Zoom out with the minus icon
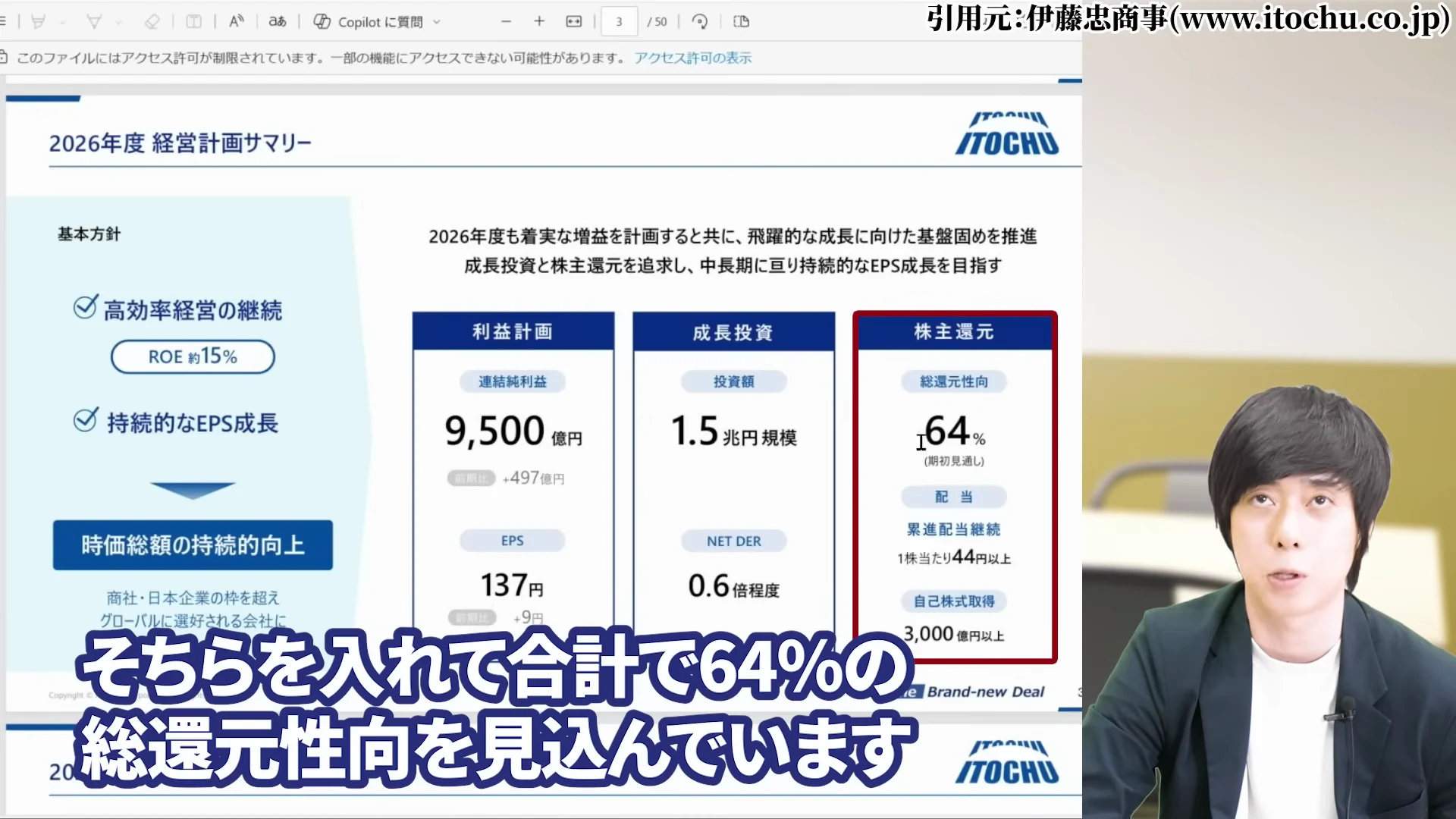The image size is (1456, 819). point(506,21)
